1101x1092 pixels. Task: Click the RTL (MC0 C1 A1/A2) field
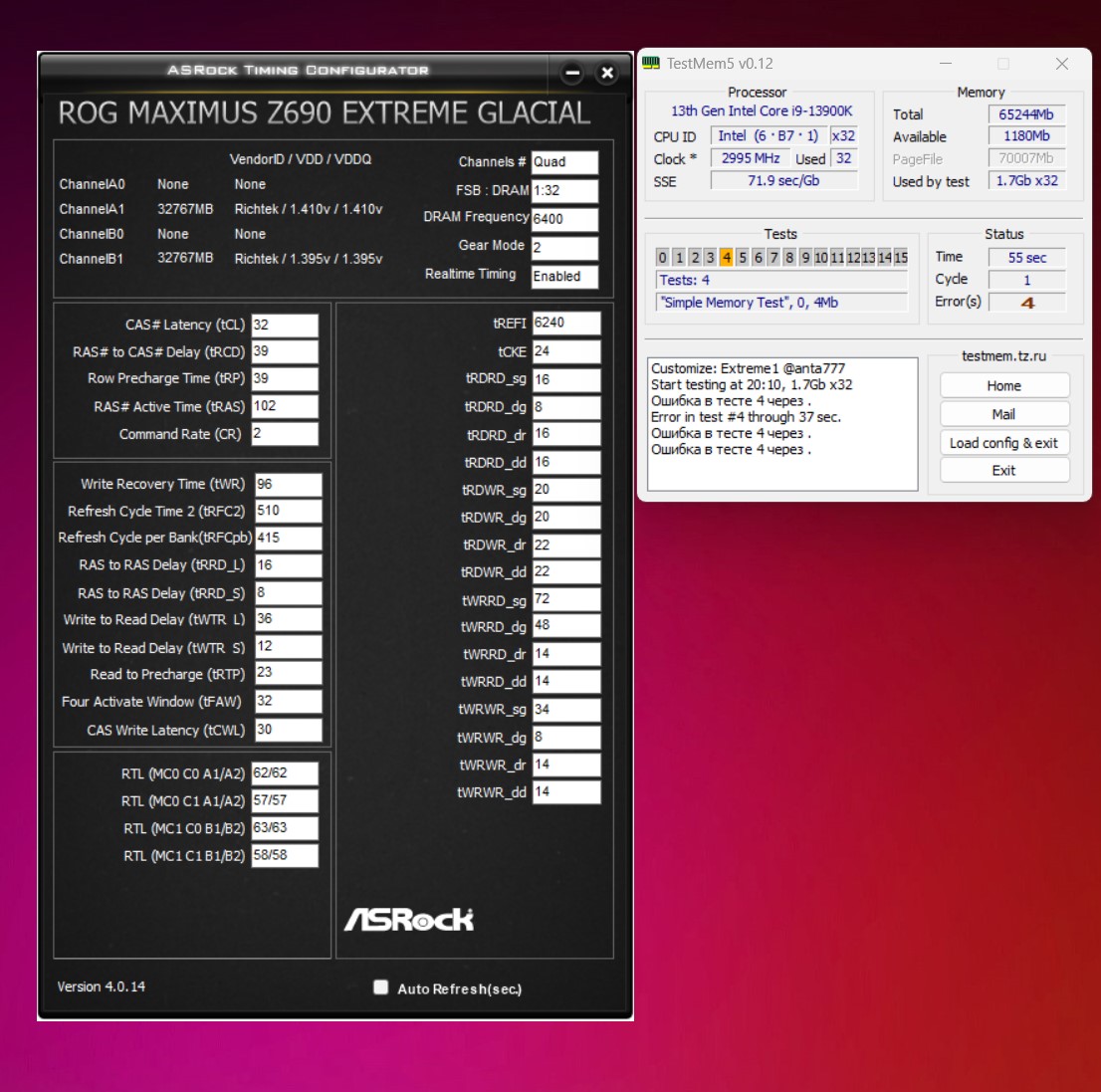tap(285, 800)
